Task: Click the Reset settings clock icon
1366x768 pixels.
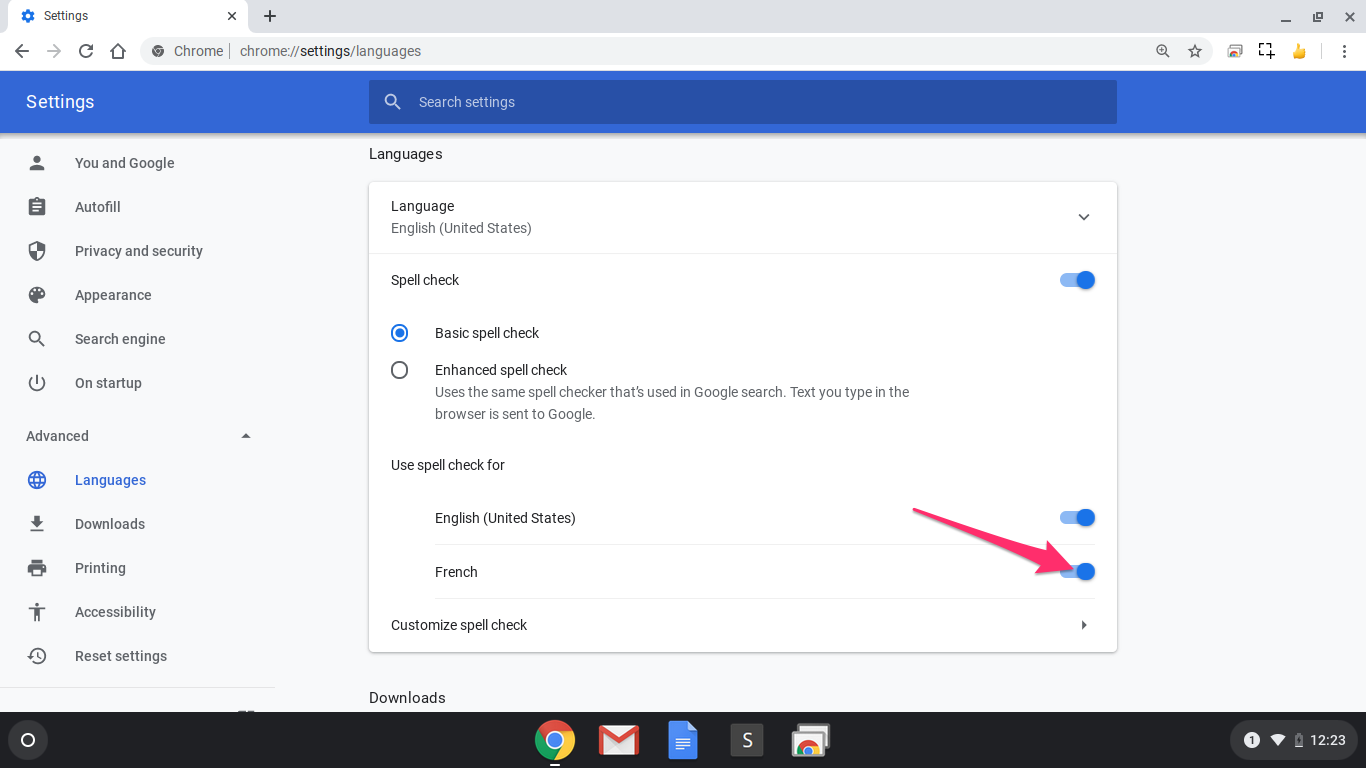Action: click(x=37, y=656)
